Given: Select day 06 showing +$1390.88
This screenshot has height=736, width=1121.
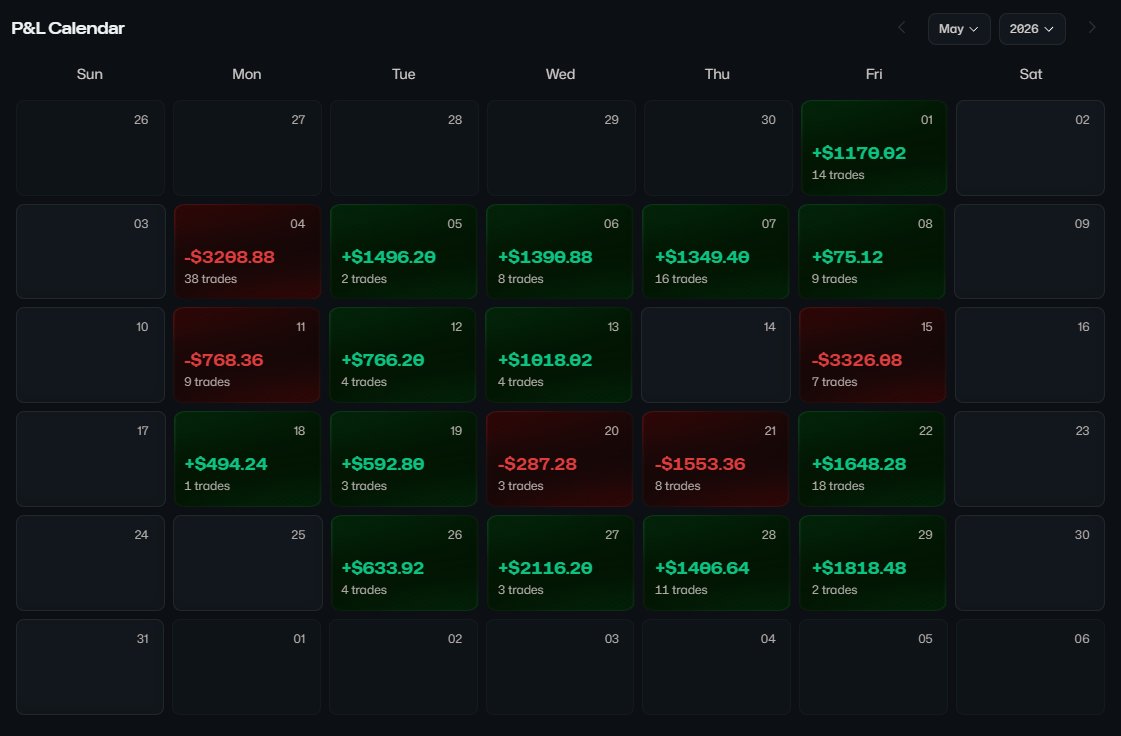Looking at the screenshot, I should pyautogui.click(x=560, y=252).
